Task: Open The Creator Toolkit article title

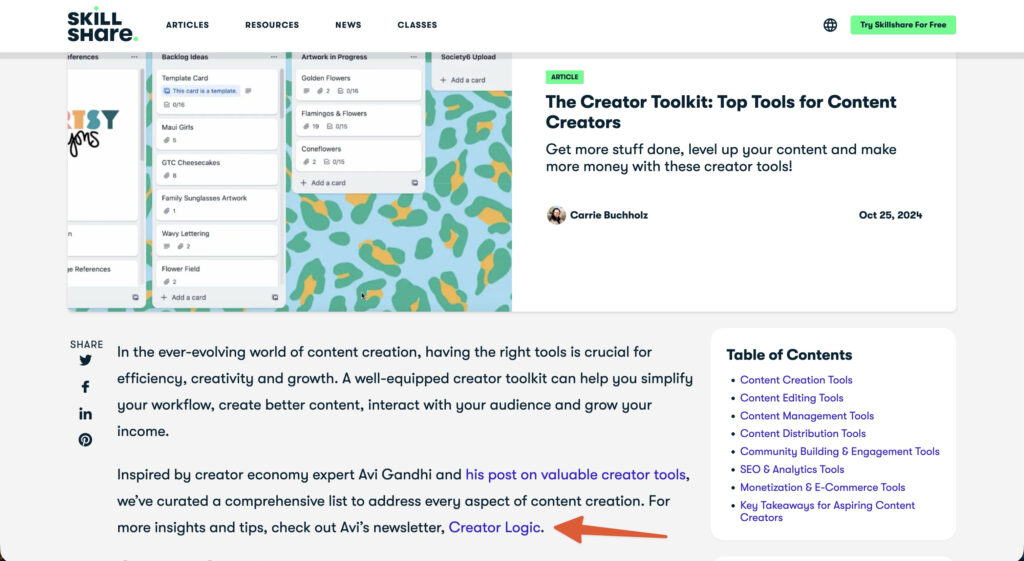Action: pos(720,112)
